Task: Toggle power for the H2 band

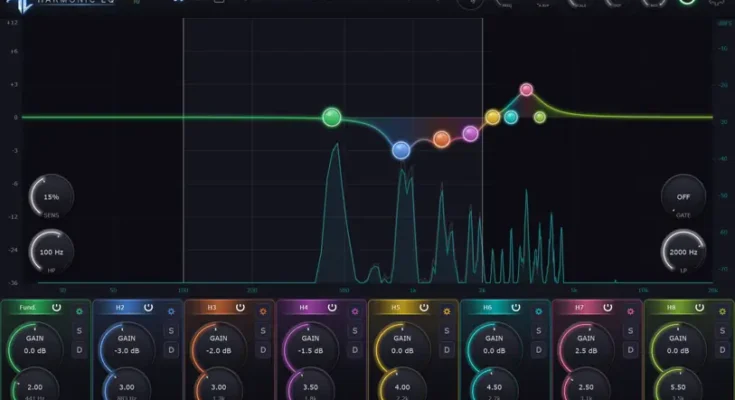Action: tap(148, 308)
